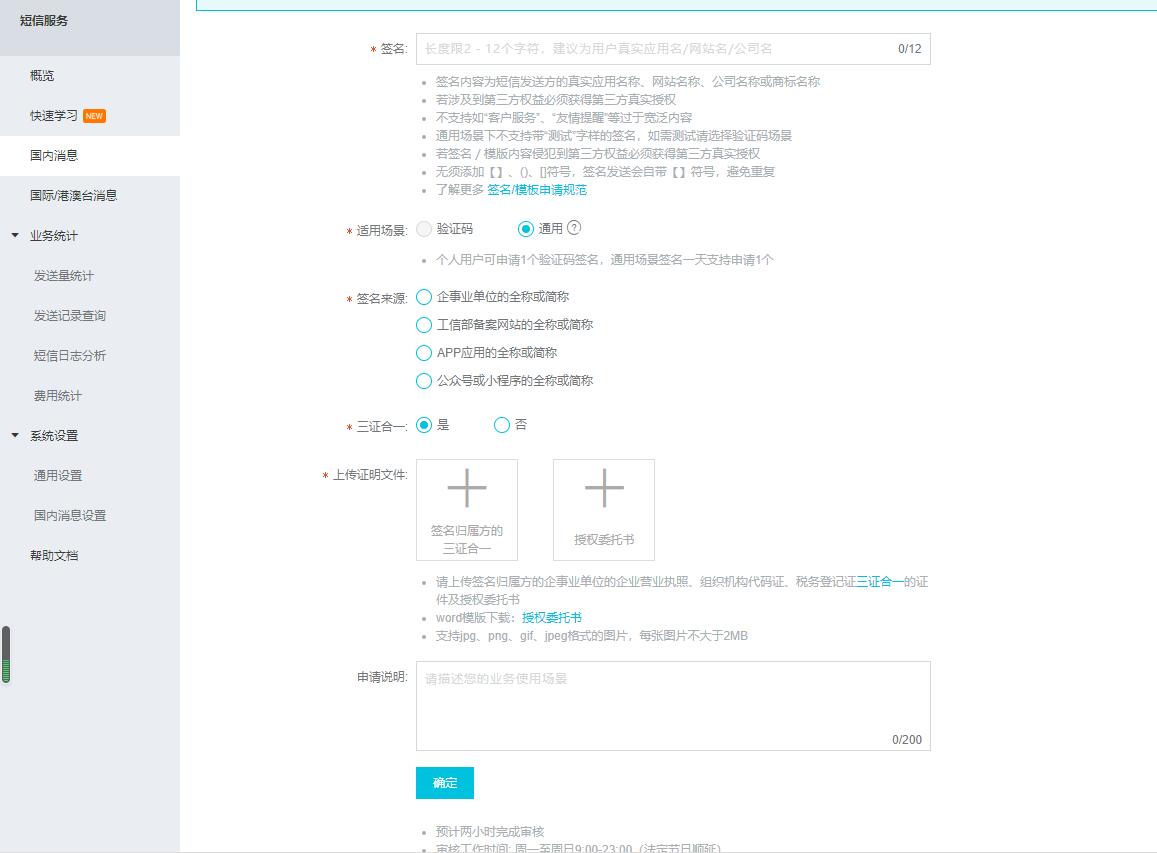The height and width of the screenshot is (853, 1157).
Task: Click the plus to upload 签名归属方的三证合一
Action: [467, 488]
